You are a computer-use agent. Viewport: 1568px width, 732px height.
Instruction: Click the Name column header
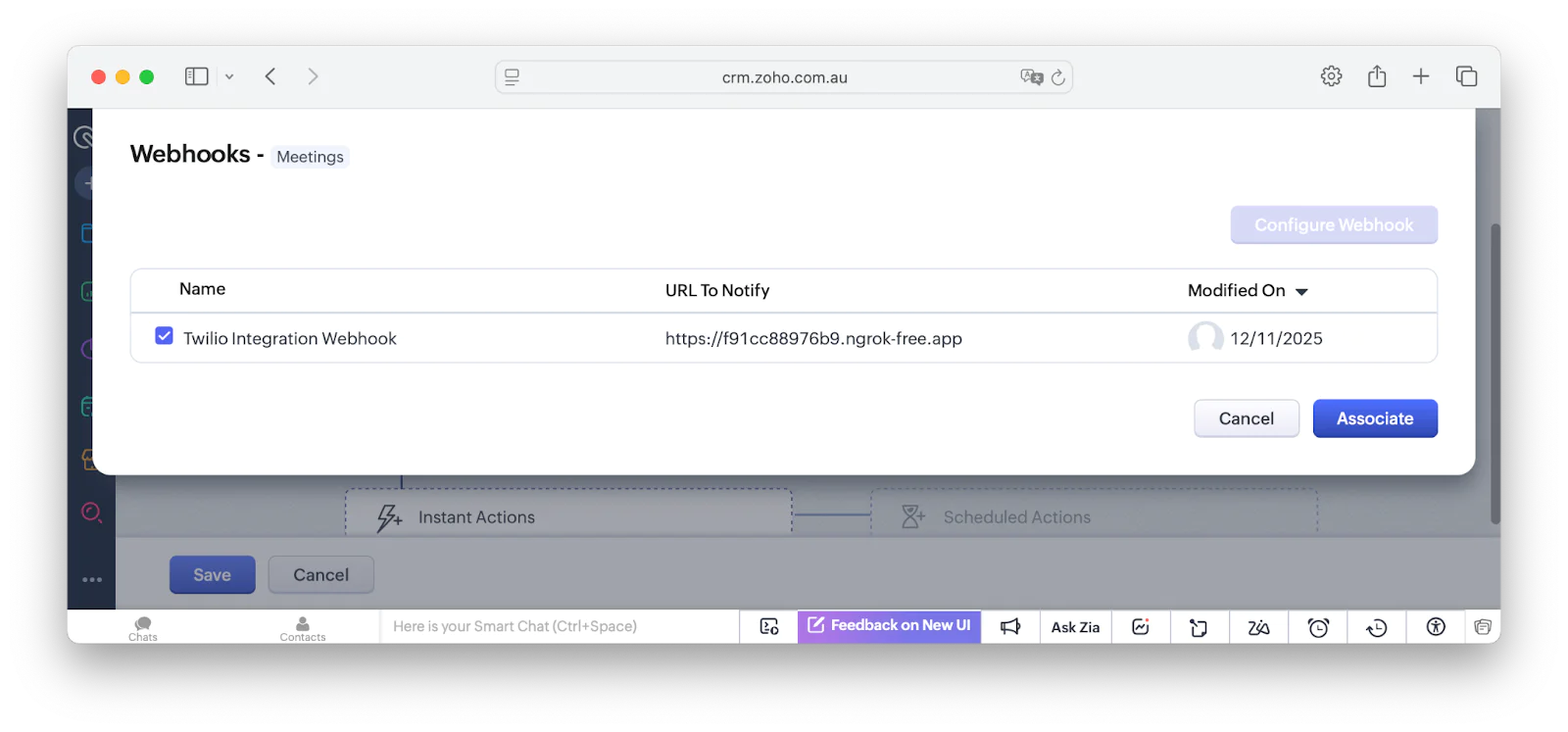[202, 289]
